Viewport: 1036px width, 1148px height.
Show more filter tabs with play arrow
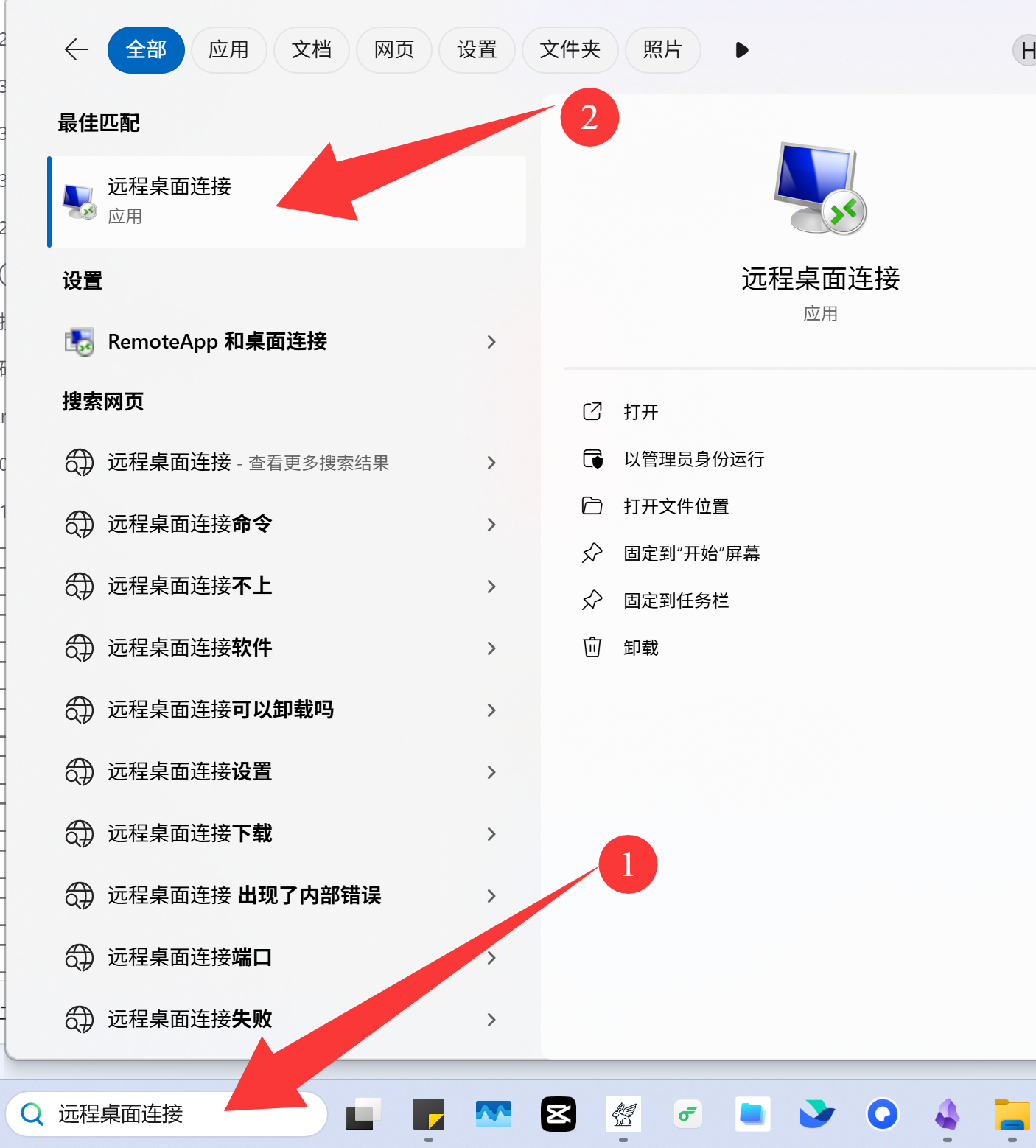[x=742, y=50]
